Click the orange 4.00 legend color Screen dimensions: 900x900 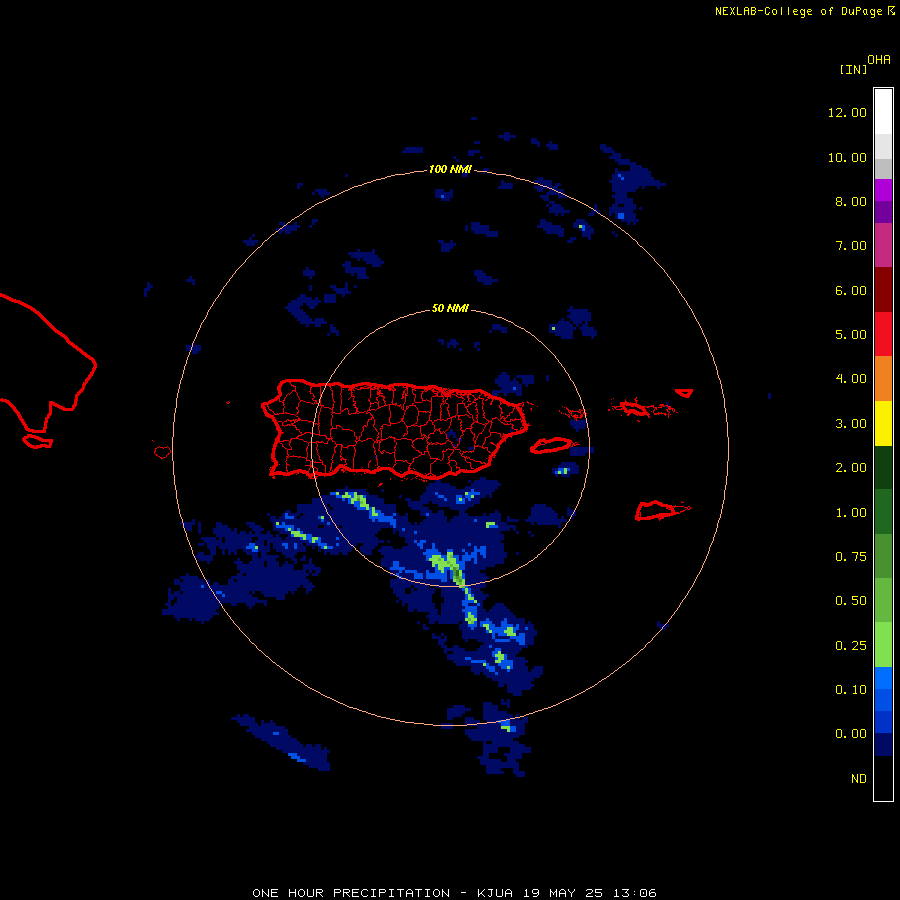coord(883,378)
